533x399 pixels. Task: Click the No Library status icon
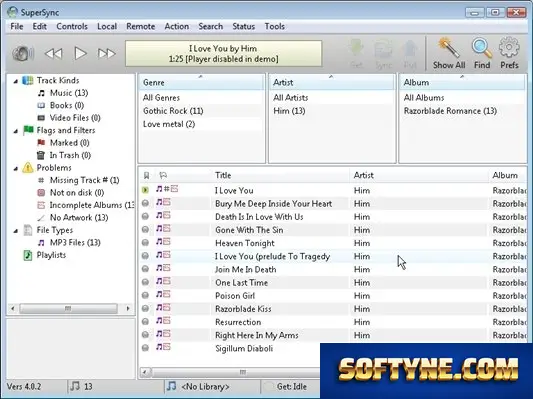click(x=171, y=386)
